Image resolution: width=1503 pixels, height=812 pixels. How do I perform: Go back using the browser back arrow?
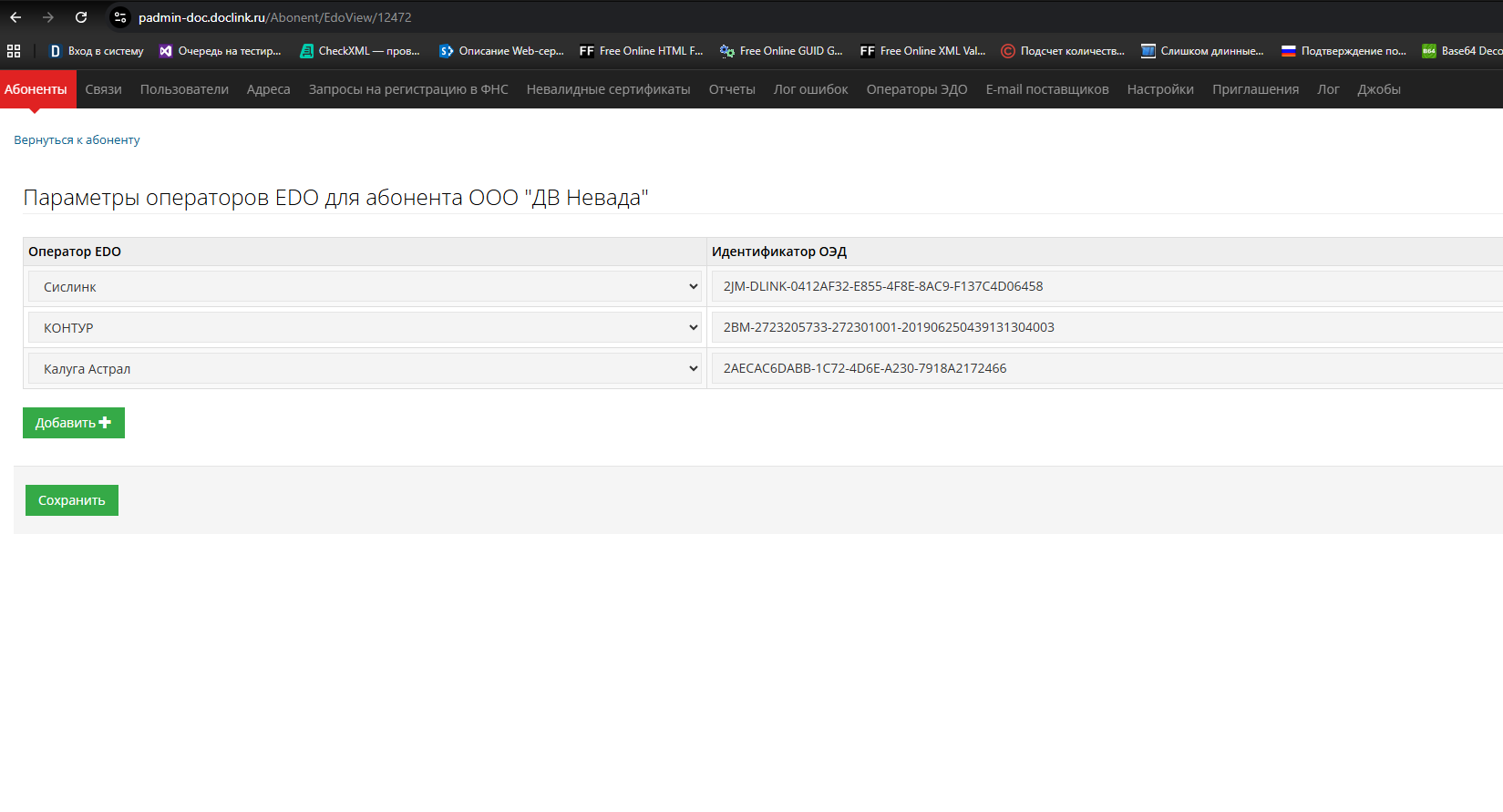(15, 17)
